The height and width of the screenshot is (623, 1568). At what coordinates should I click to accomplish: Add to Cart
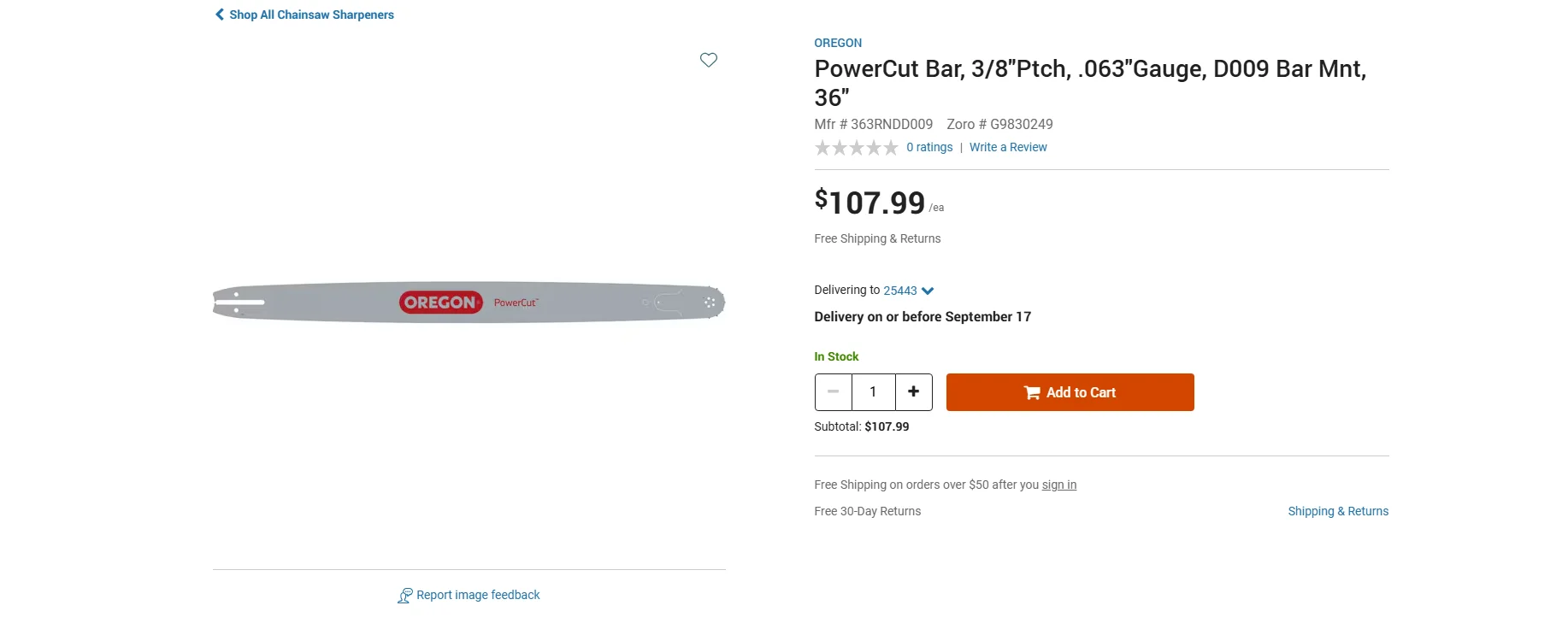tap(1070, 392)
